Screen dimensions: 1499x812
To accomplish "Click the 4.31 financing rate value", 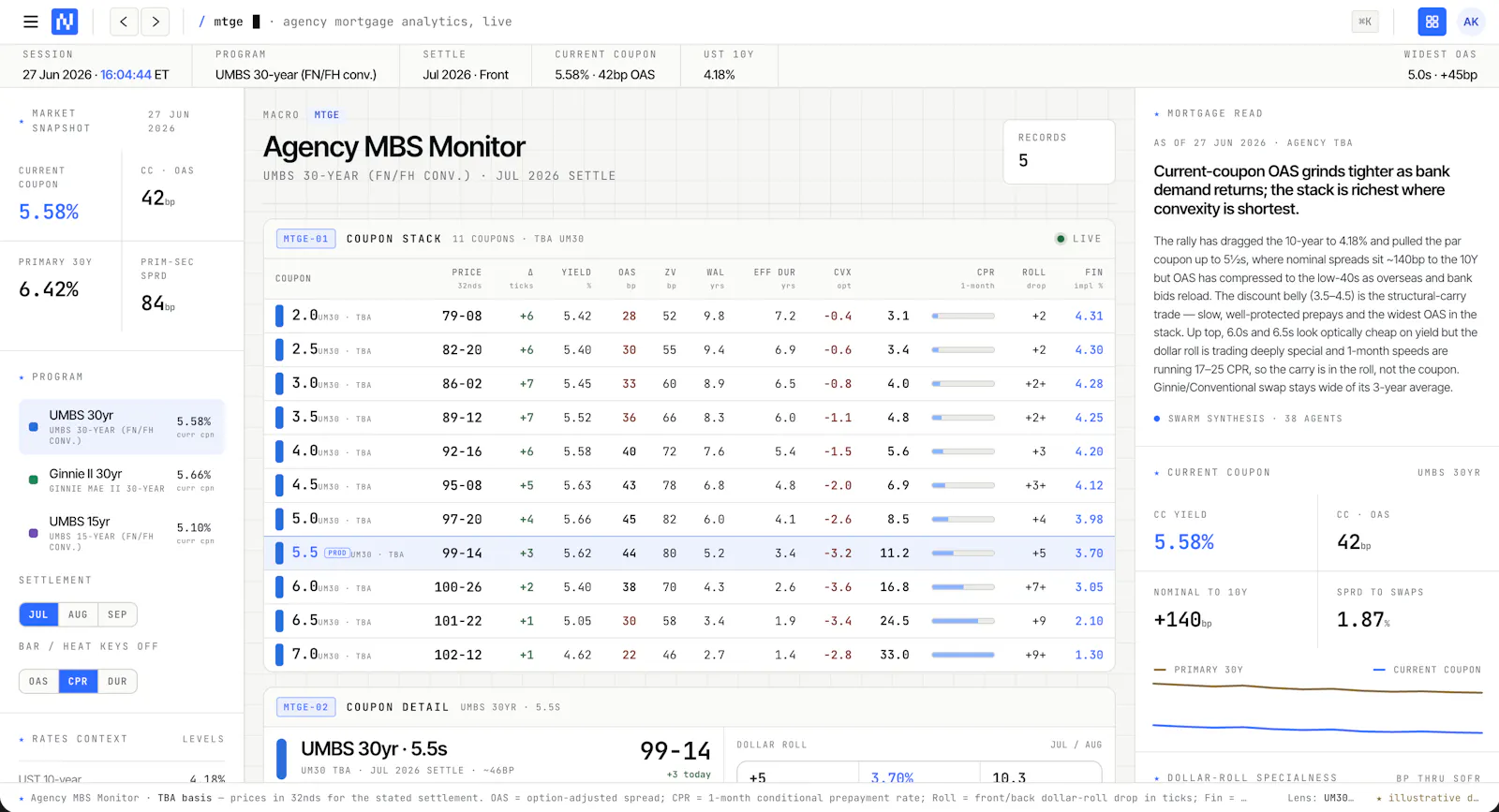I will click(x=1089, y=316).
